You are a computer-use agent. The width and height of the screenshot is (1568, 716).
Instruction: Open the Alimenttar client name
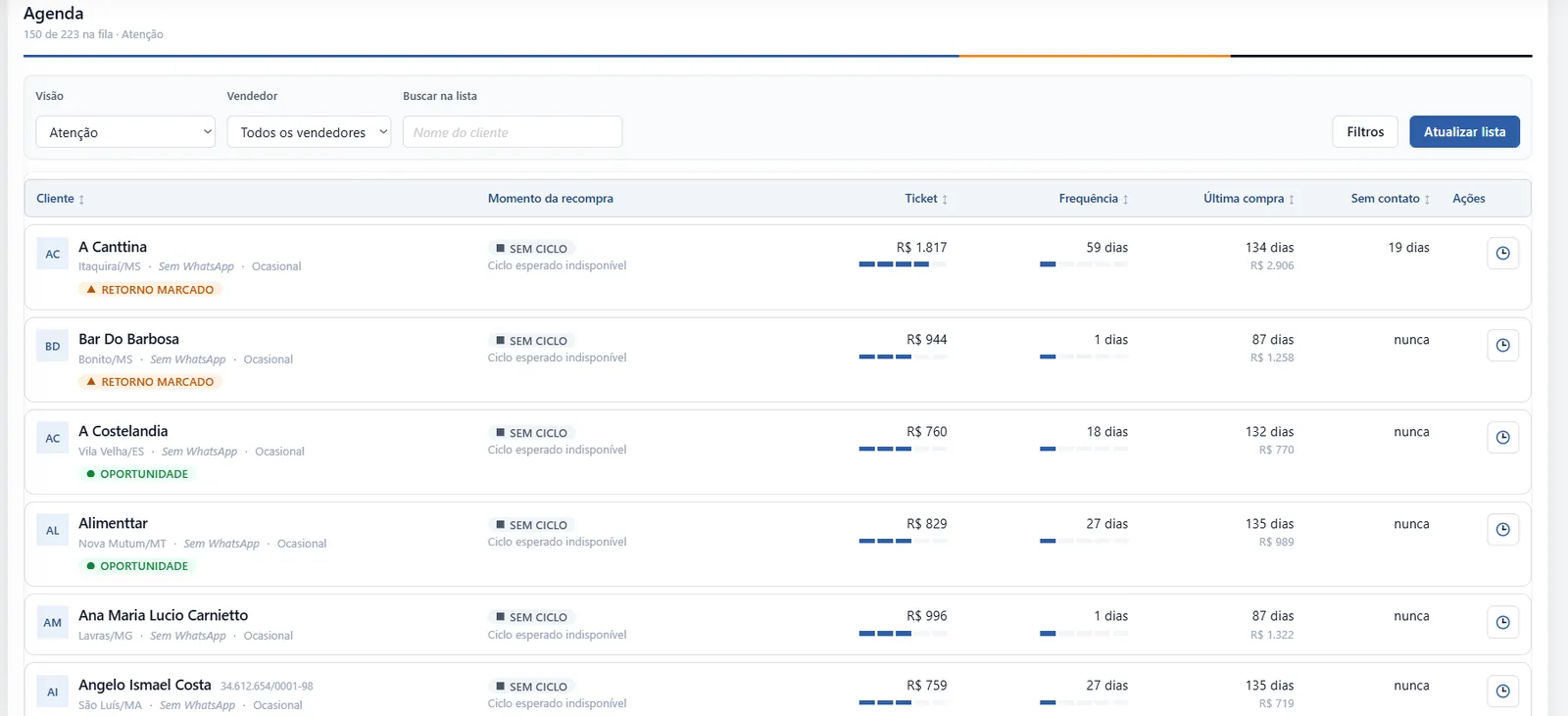coord(113,523)
